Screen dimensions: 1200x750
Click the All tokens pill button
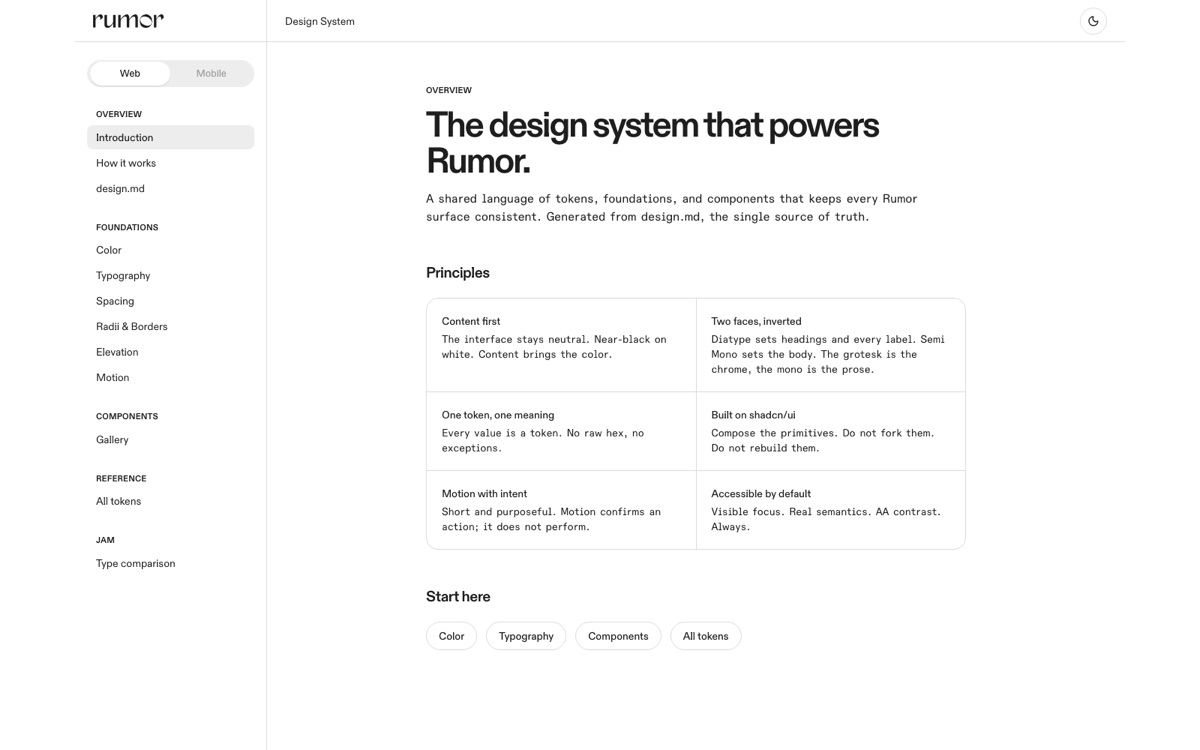click(x=706, y=636)
